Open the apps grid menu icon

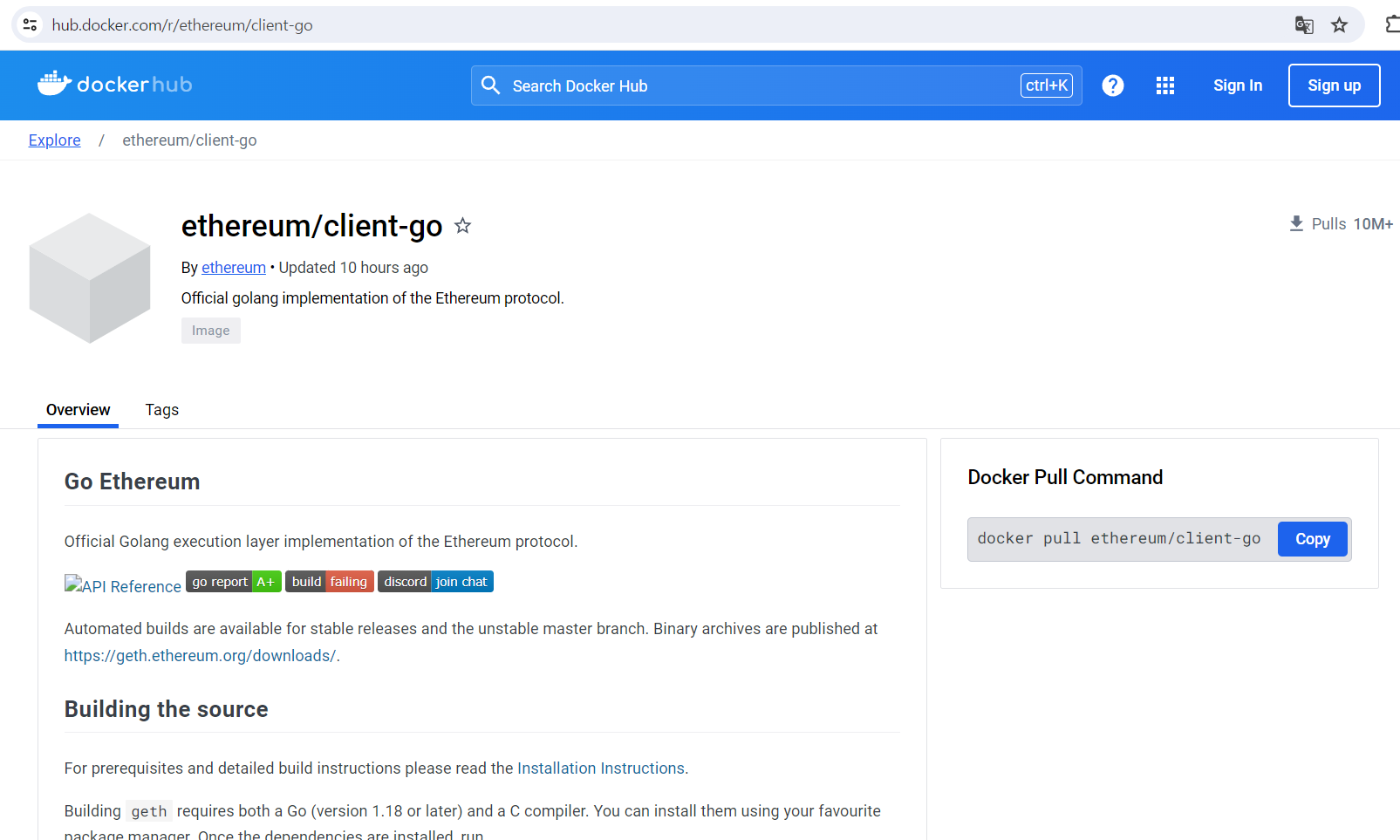coord(1165,85)
